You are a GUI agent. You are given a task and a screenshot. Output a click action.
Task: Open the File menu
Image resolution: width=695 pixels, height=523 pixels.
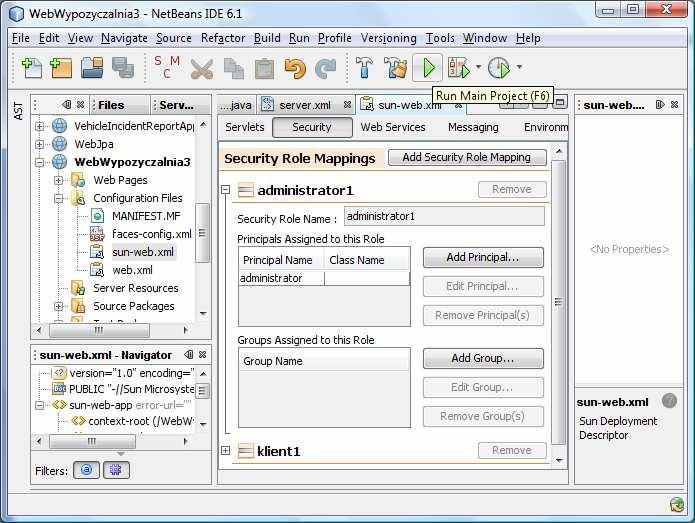[21, 38]
